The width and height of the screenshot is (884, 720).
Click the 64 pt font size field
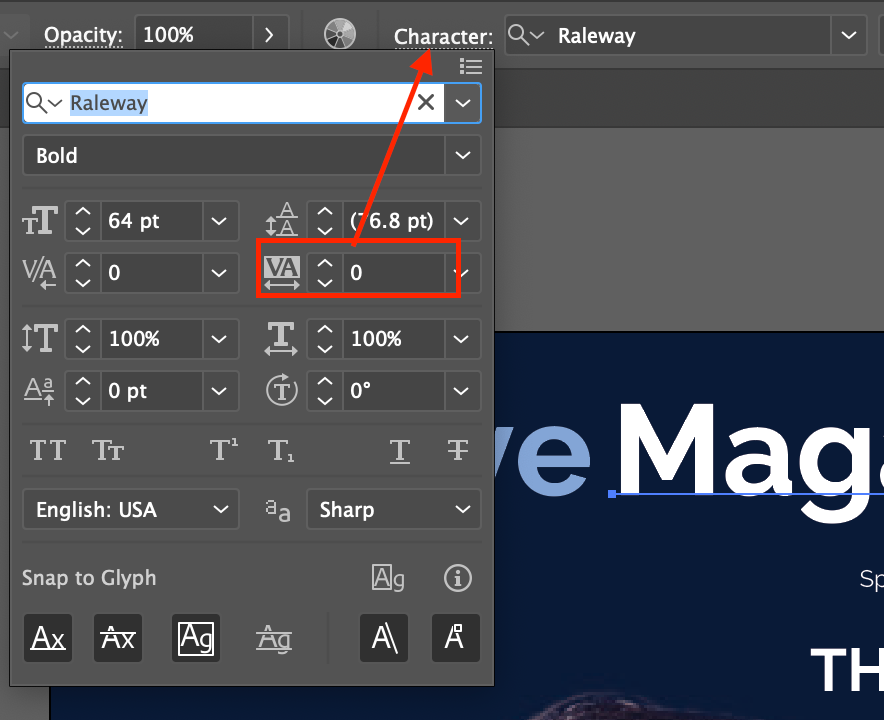pos(151,220)
